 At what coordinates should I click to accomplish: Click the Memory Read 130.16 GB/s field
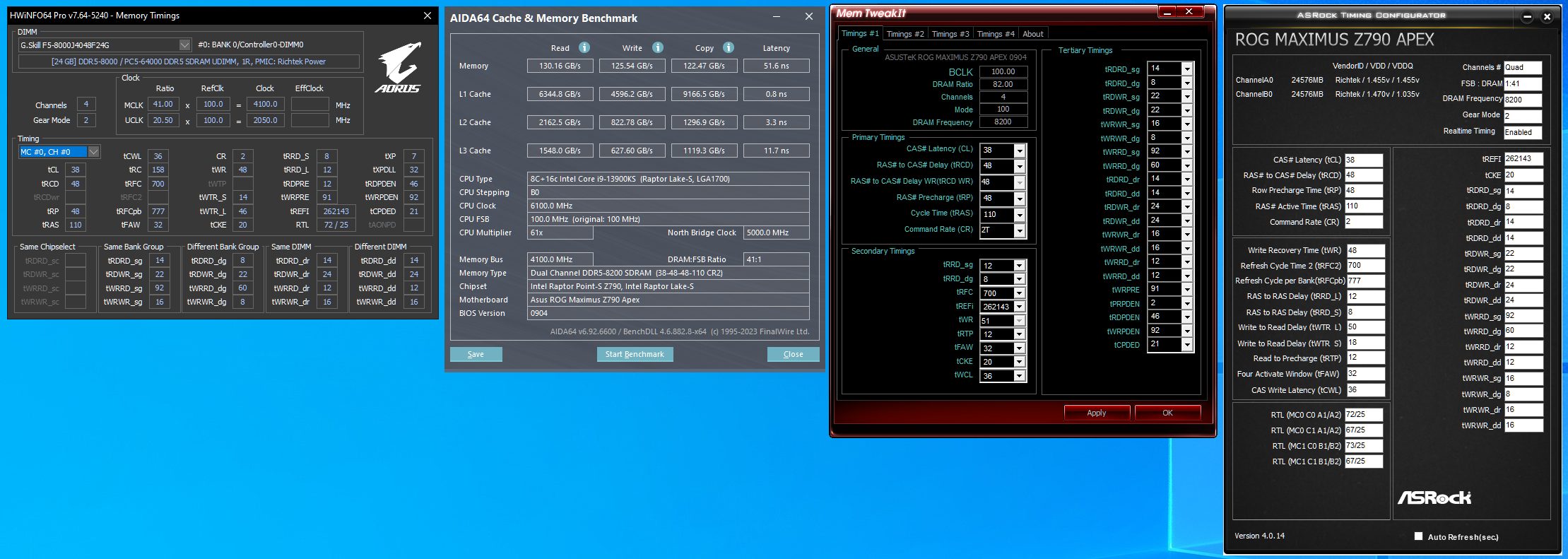[x=560, y=66]
